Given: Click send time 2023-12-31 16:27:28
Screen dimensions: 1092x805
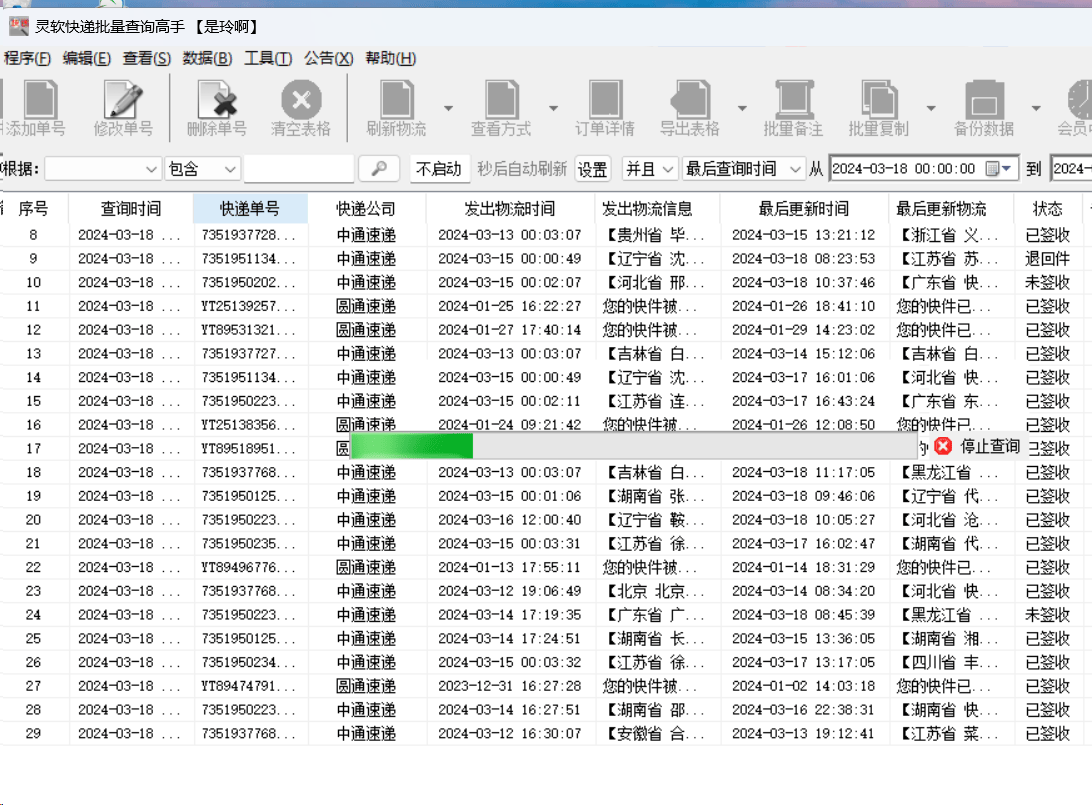Looking at the screenshot, I should (510, 686).
